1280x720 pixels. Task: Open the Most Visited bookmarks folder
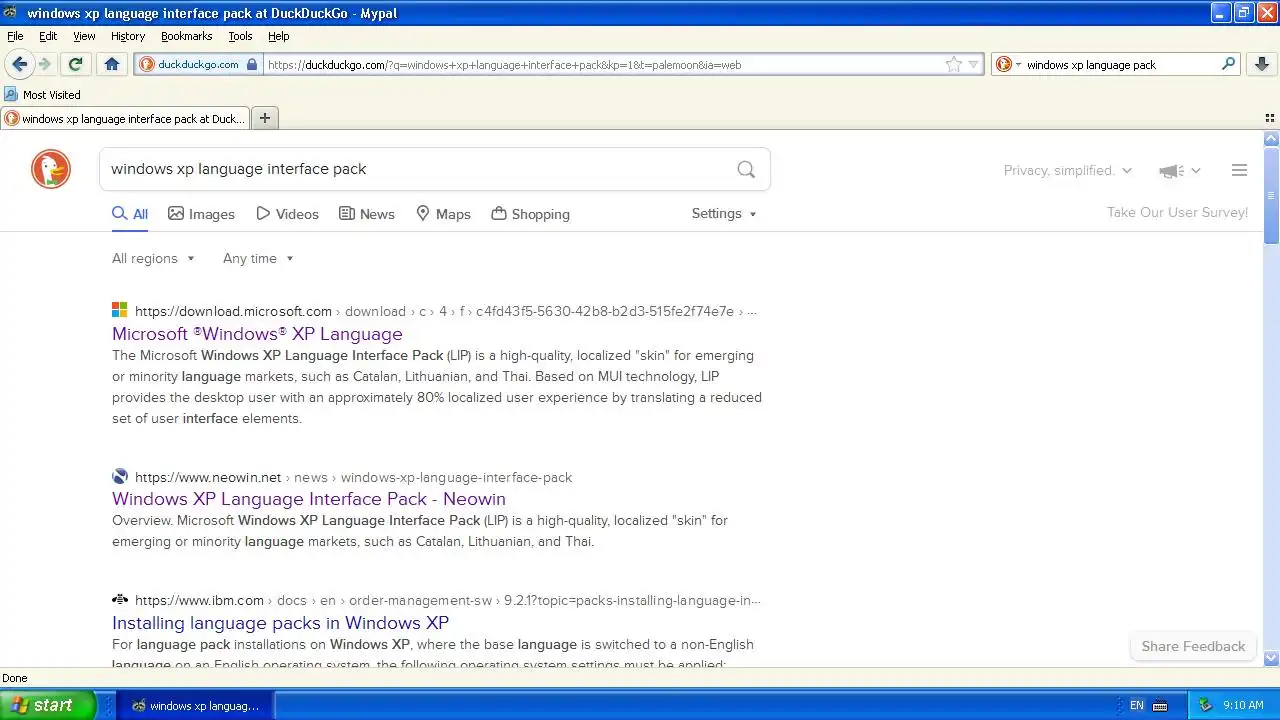tap(42, 95)
